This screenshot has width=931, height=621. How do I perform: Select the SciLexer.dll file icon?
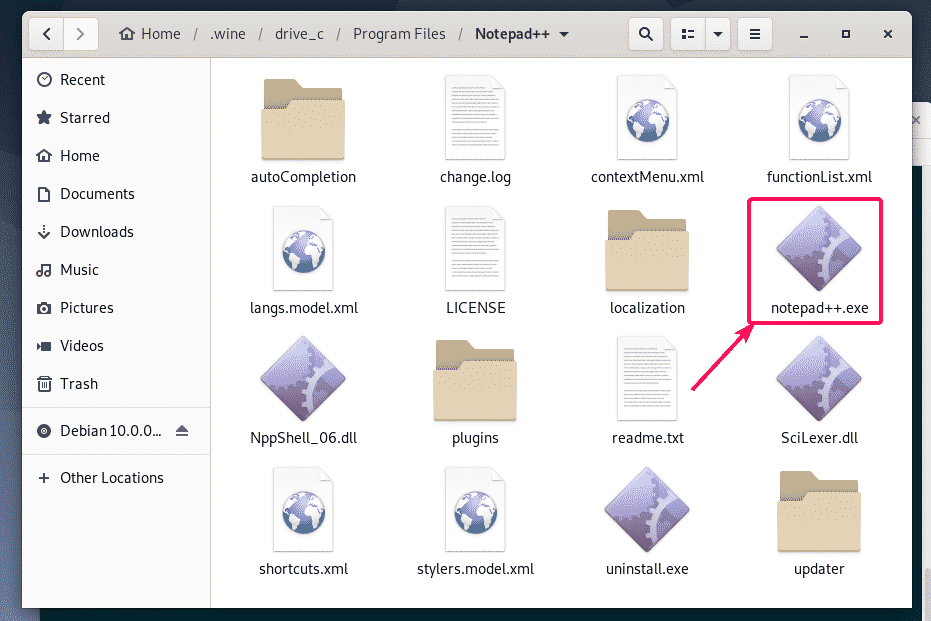coord(819,378)
